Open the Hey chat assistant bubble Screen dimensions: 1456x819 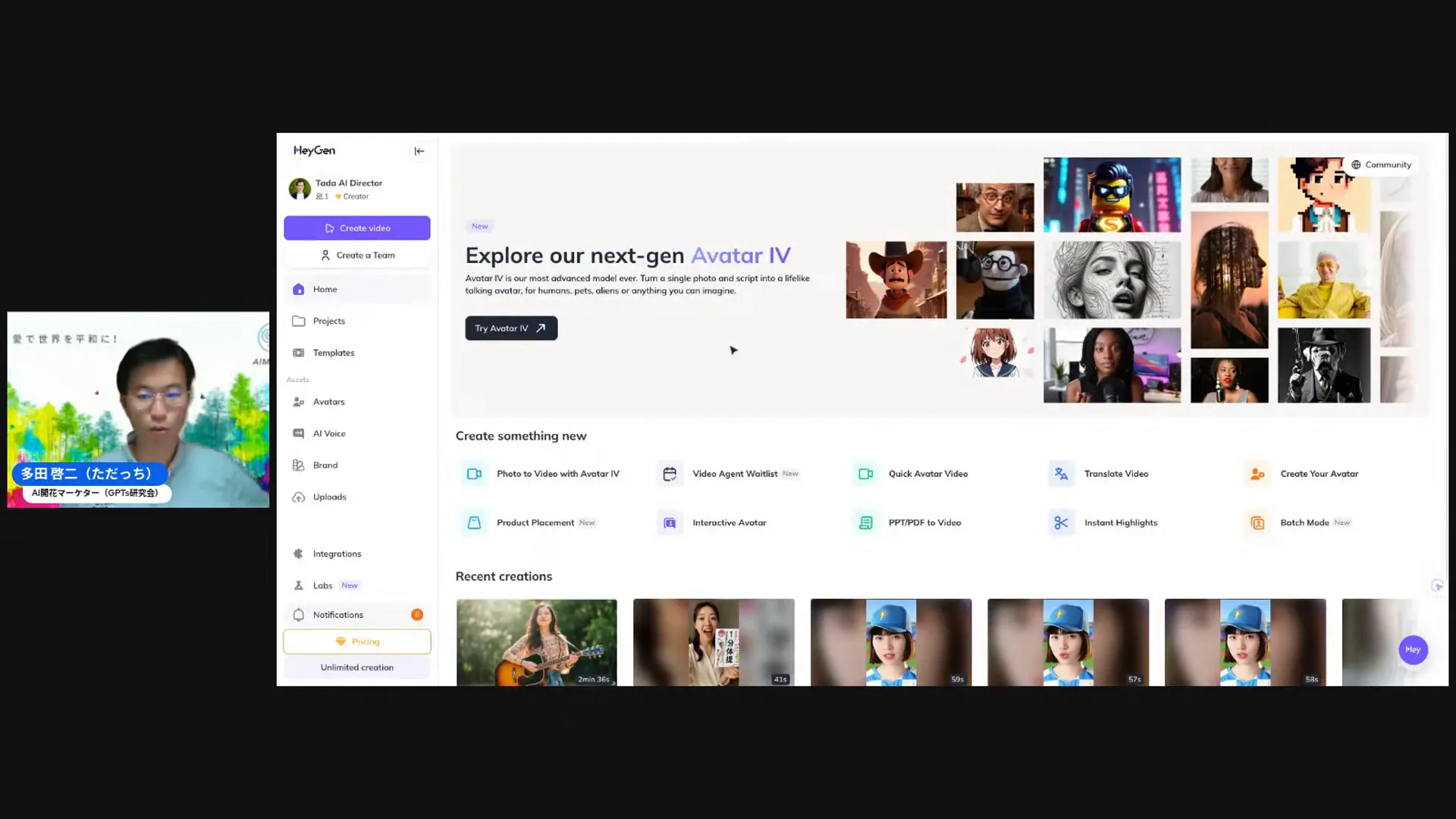coord(1413,650)
